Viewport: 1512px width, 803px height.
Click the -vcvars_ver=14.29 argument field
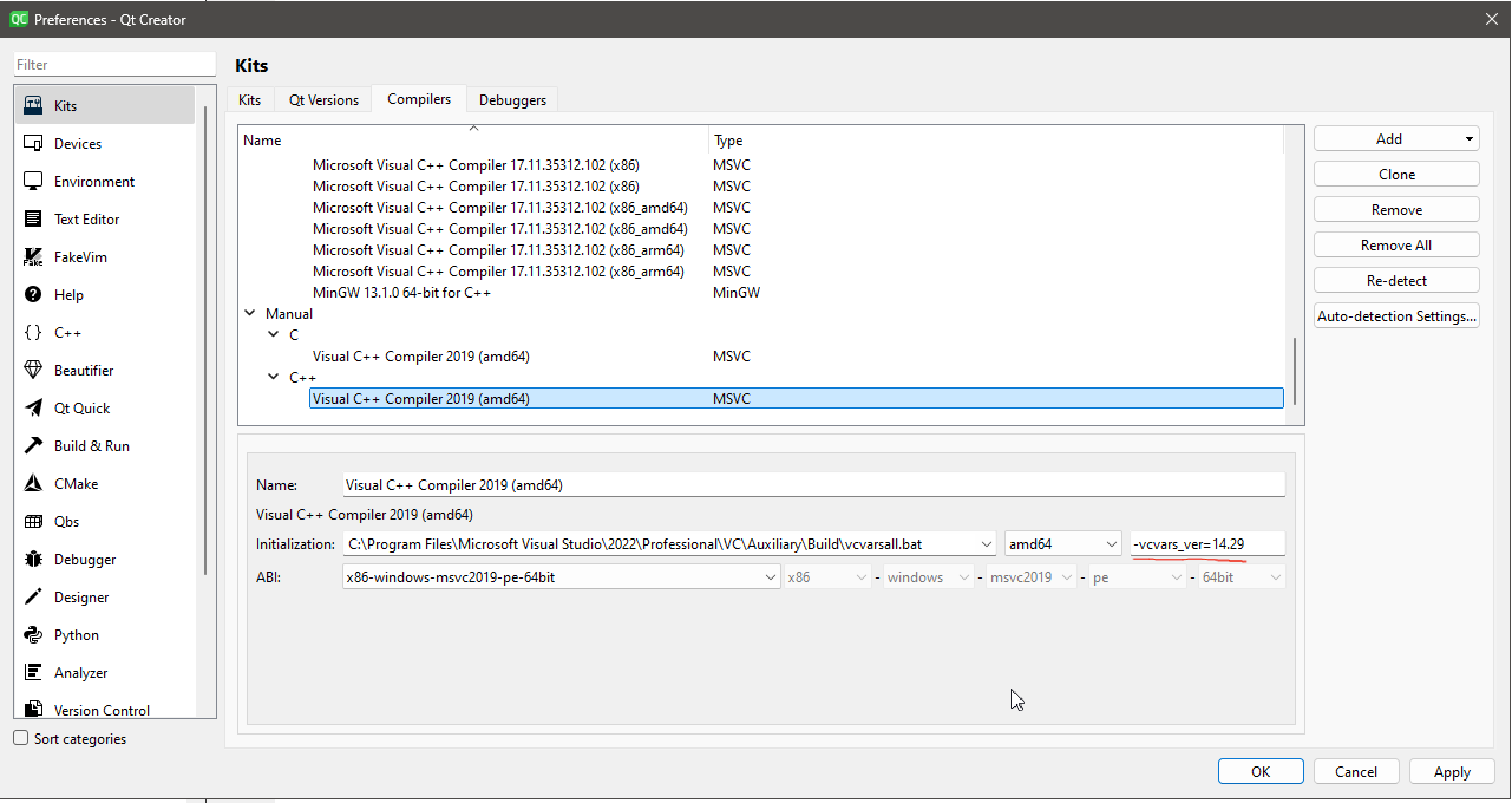[1207, 544]
